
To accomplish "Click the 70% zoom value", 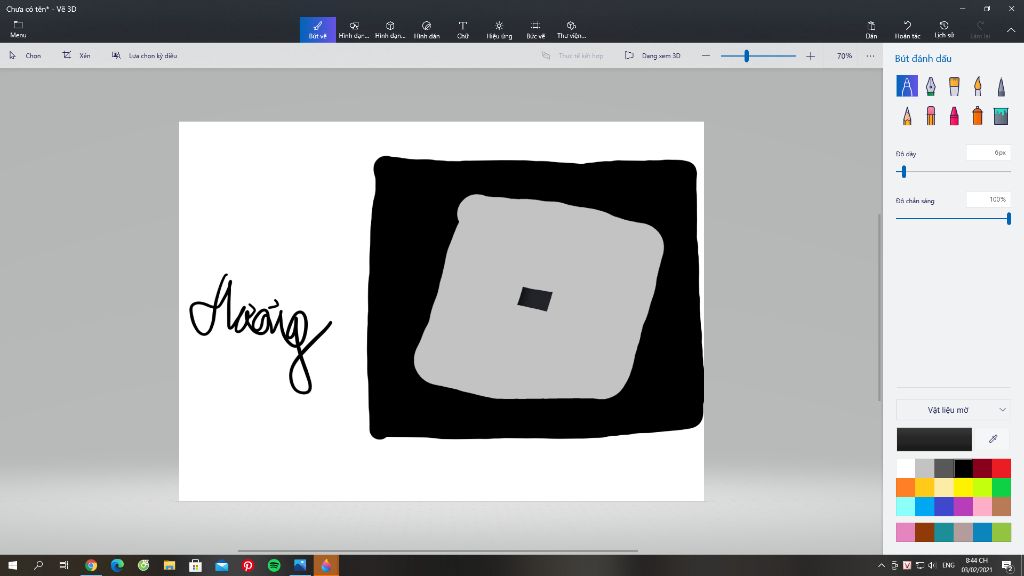I will (x=844, y=56).
